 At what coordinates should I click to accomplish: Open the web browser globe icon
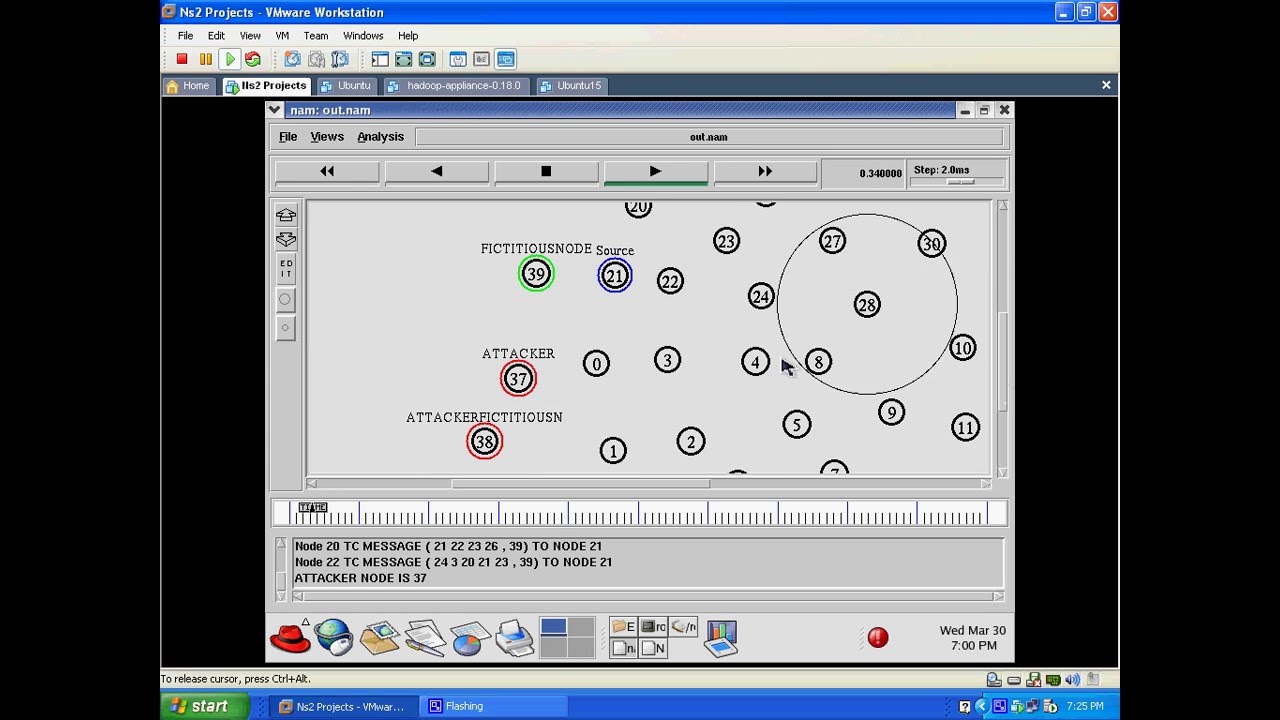tap(333, 637)
